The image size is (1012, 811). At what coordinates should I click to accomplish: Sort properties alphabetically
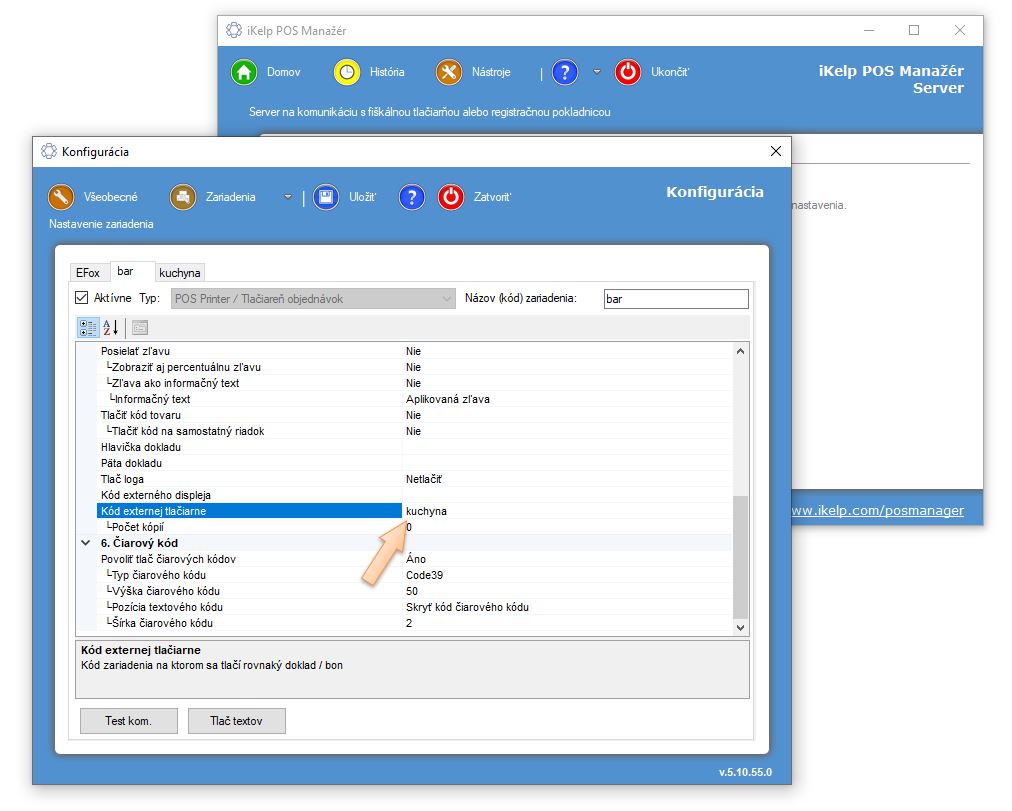[110, 327]
